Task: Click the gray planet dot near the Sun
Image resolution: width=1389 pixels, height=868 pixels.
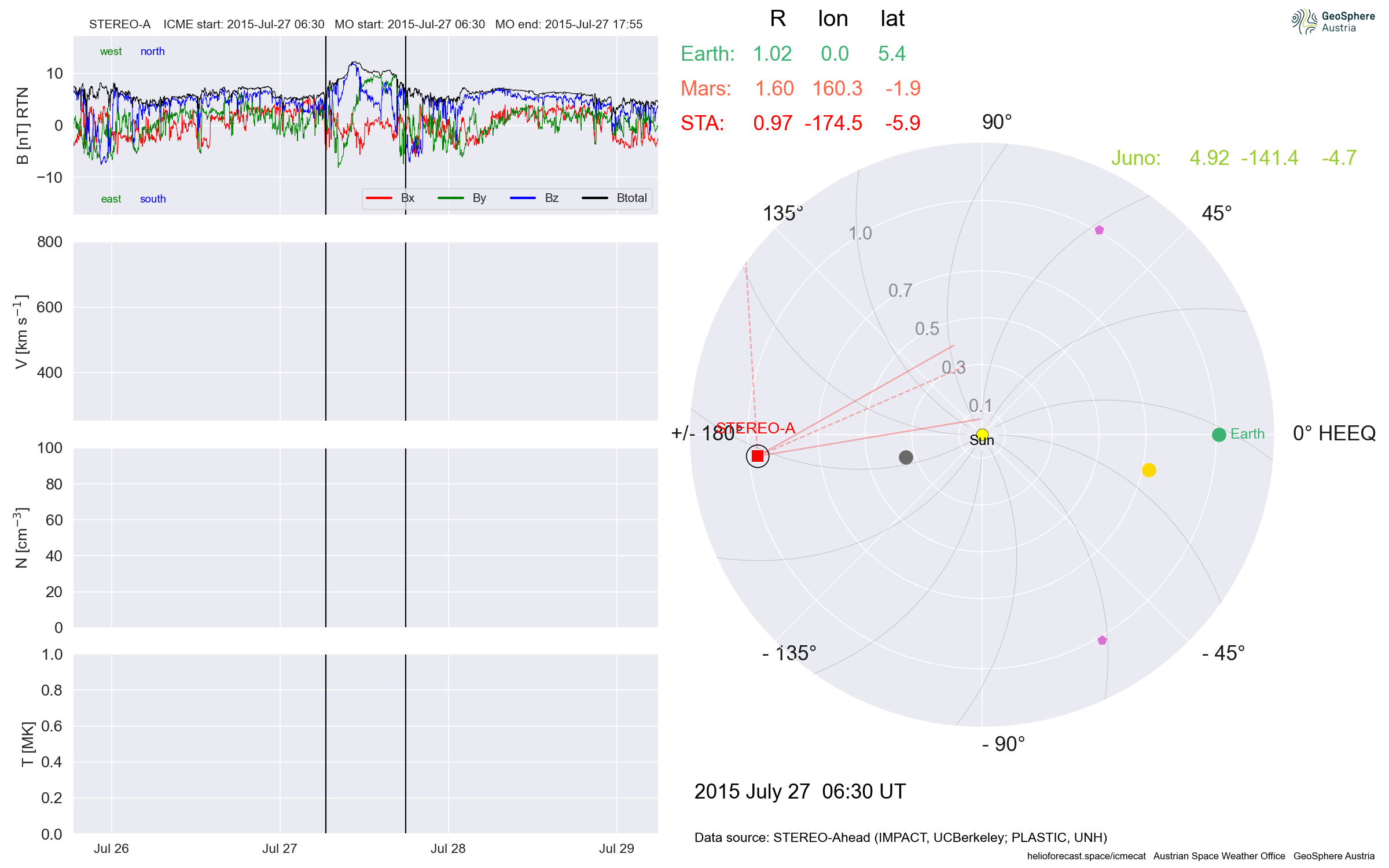Action: [906, 457]
